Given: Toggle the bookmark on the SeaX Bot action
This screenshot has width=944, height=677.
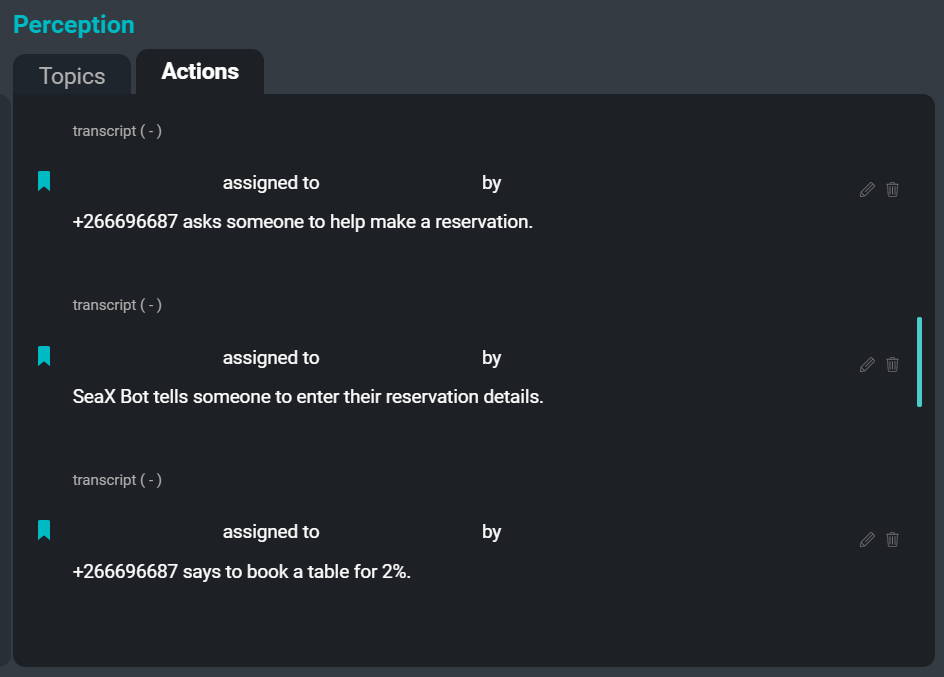Looking at the screenshot, I should pyautogui.click(x=43, y=356).
